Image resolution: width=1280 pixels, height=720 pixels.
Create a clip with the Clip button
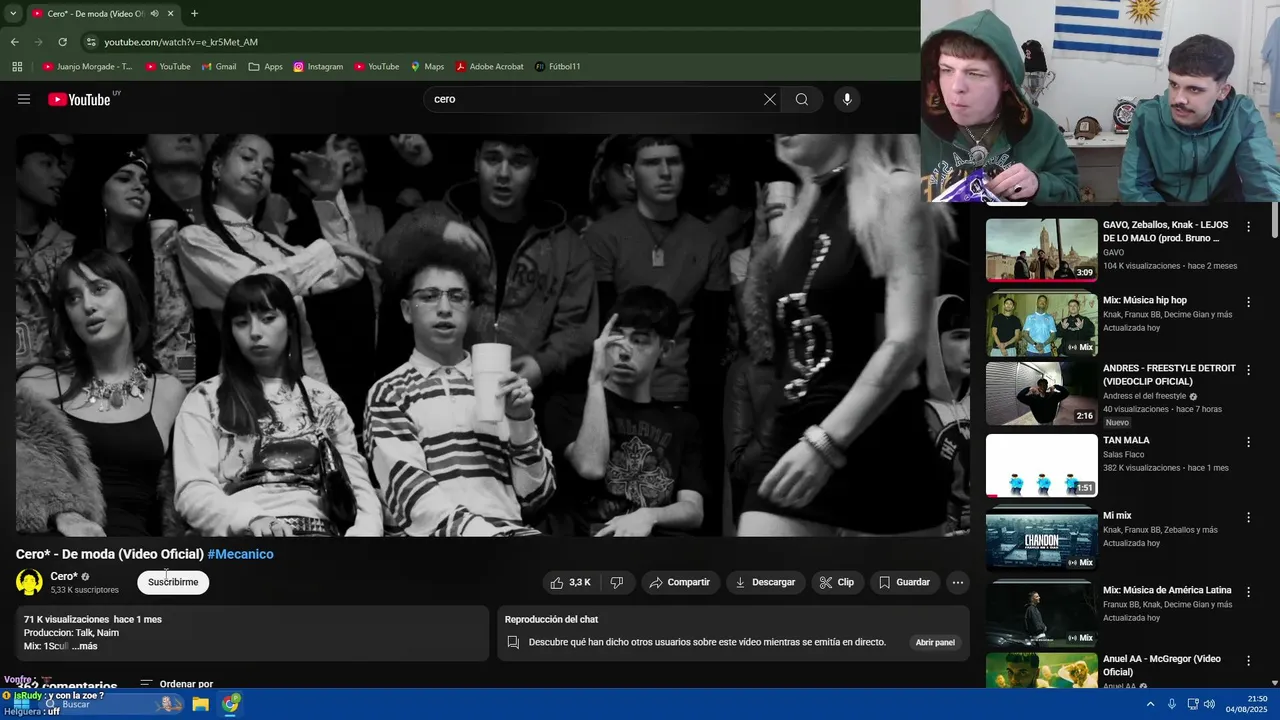(836, 582)
